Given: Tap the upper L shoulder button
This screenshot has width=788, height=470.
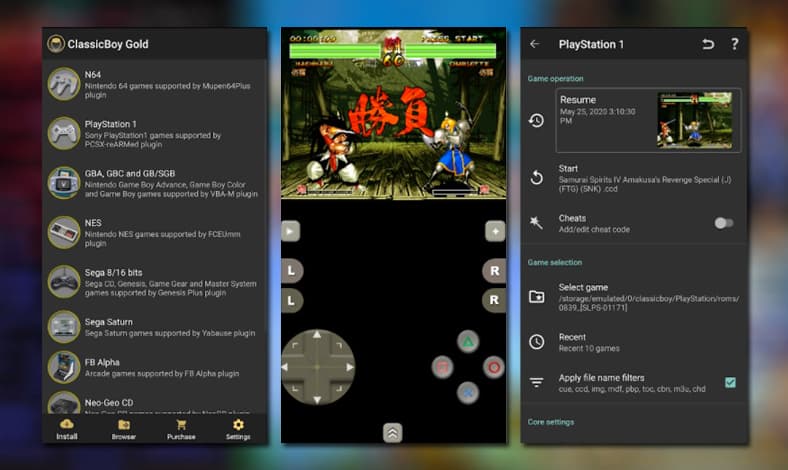Looking at the screenshot, I should click(291, 271).
